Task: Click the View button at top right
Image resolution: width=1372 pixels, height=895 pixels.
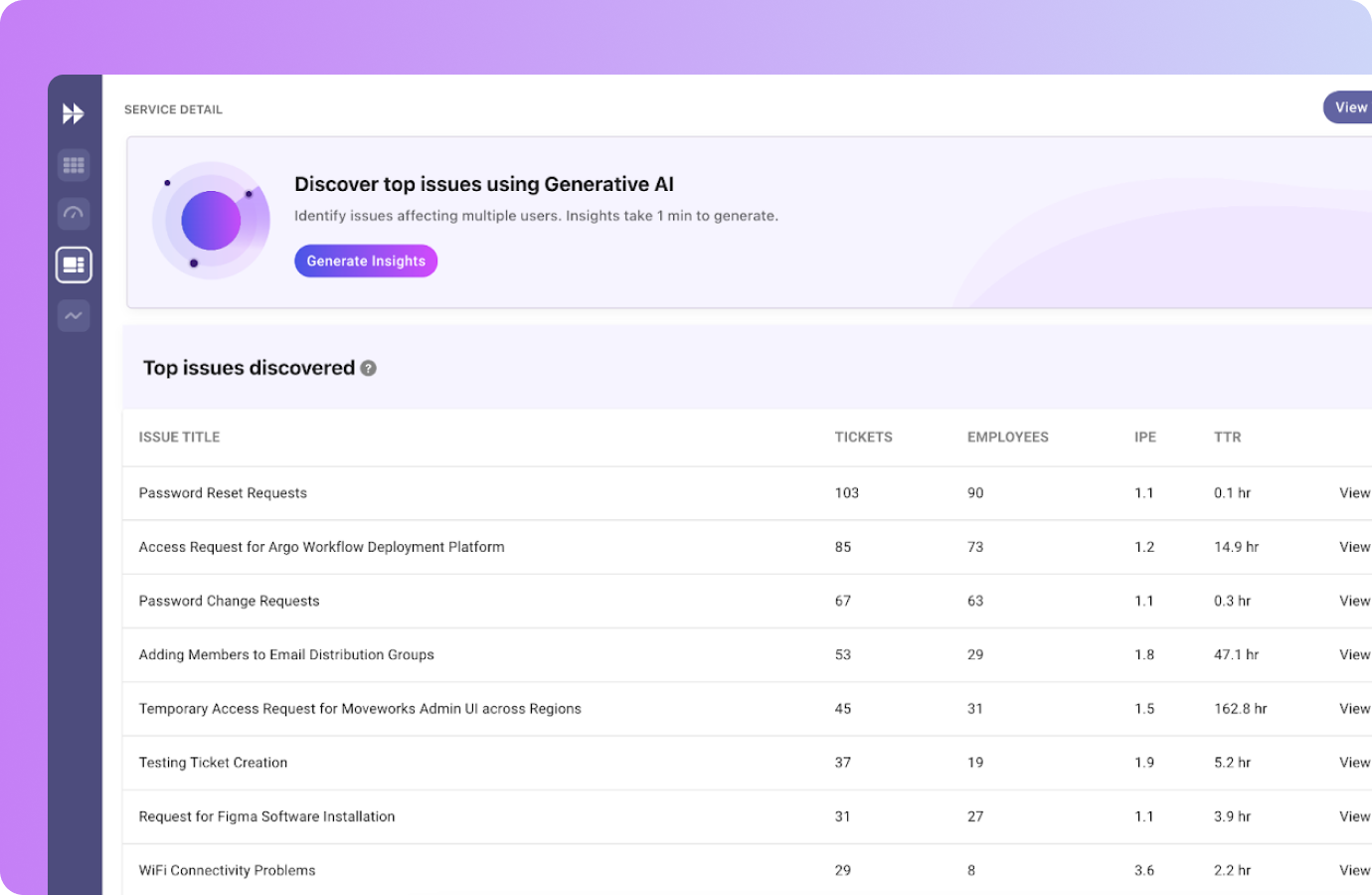Action: point(1350,107)
